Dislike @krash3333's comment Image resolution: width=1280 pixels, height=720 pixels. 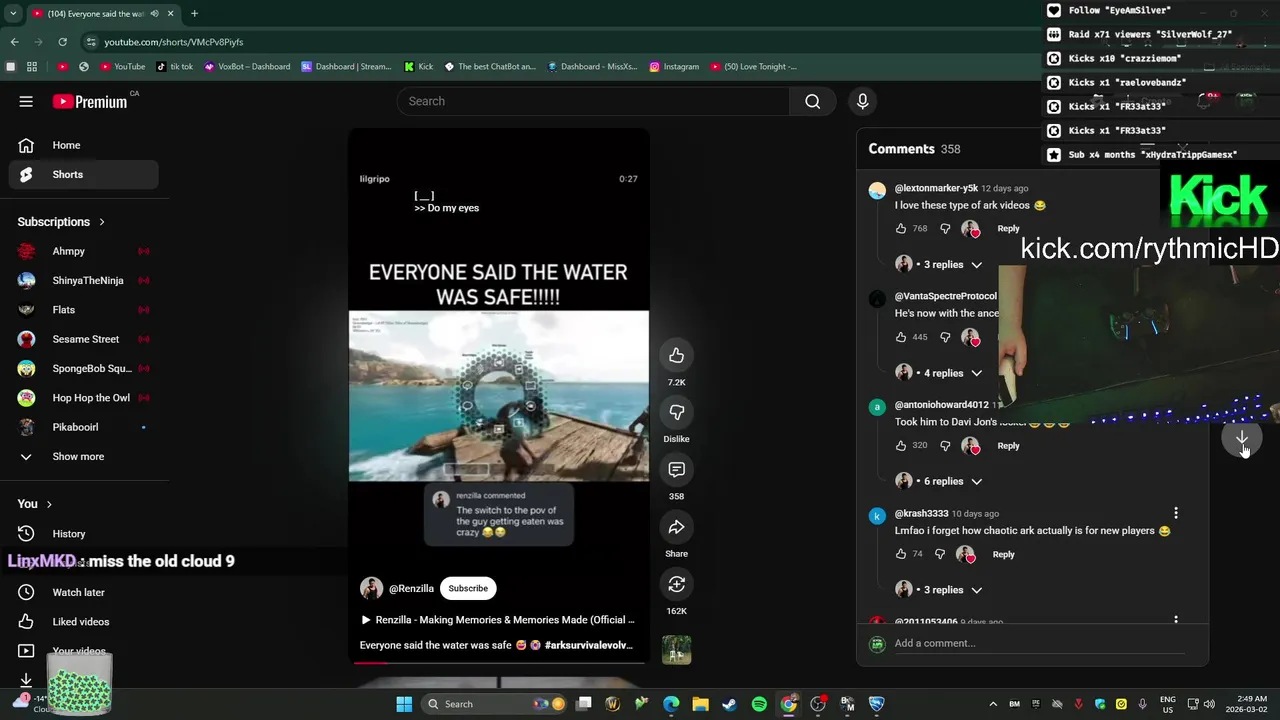click(940, 554)
